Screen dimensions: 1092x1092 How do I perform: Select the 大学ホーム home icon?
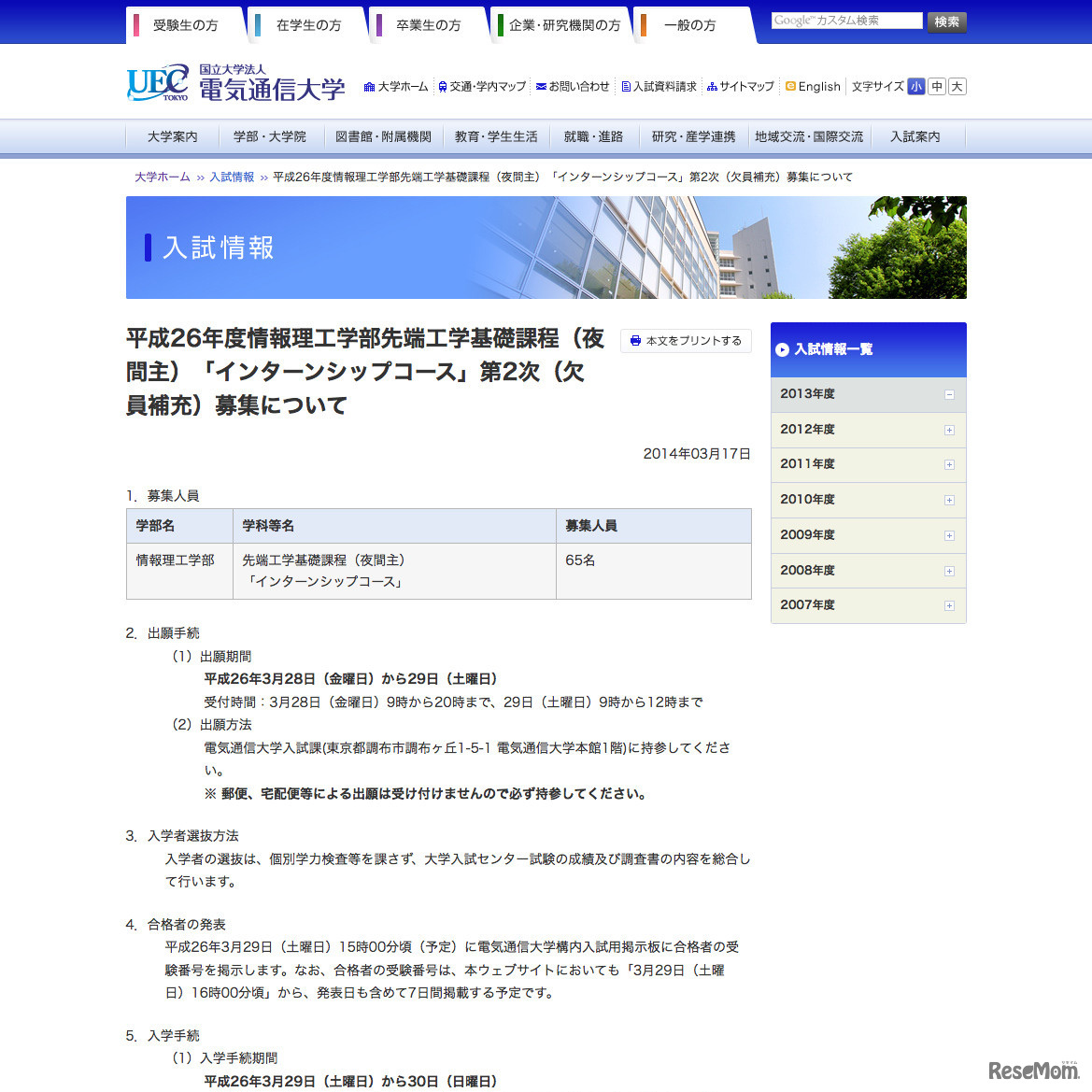coord(372,86)
